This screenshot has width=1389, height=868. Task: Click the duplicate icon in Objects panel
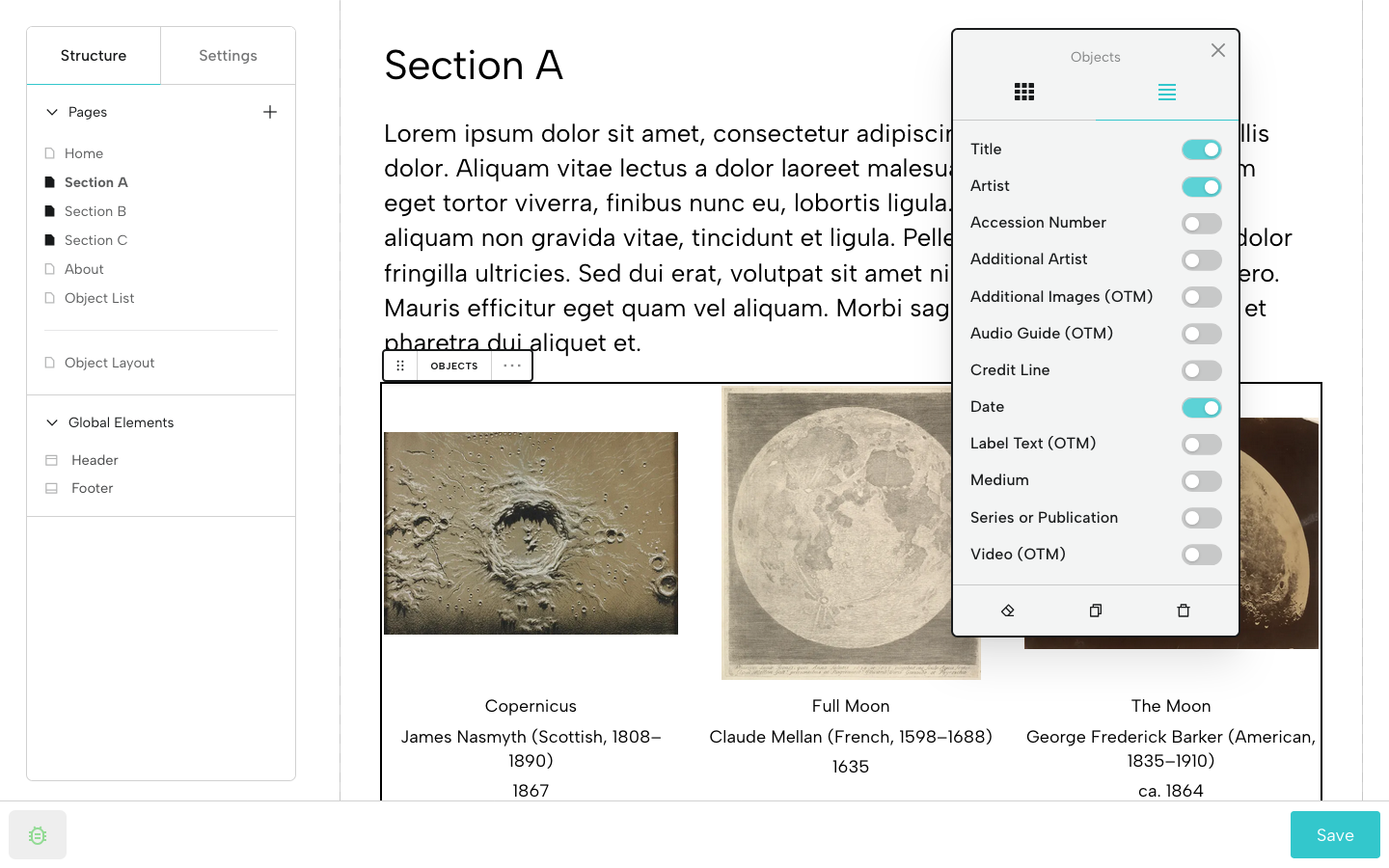[x=1096, y=610]
